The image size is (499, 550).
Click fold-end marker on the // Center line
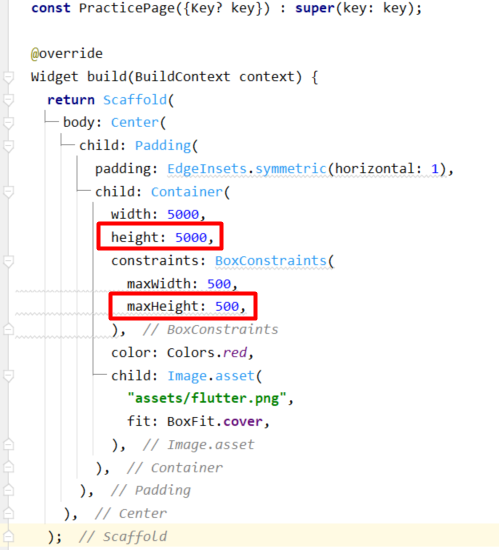coord(8,513)
